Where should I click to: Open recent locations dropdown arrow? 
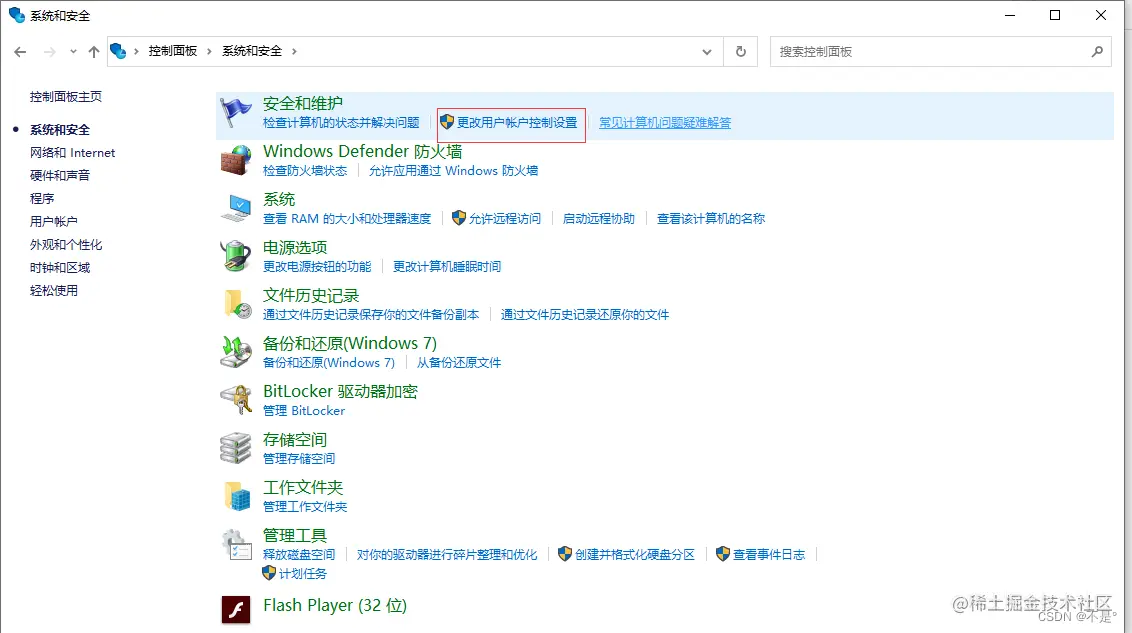coord(73,51)
